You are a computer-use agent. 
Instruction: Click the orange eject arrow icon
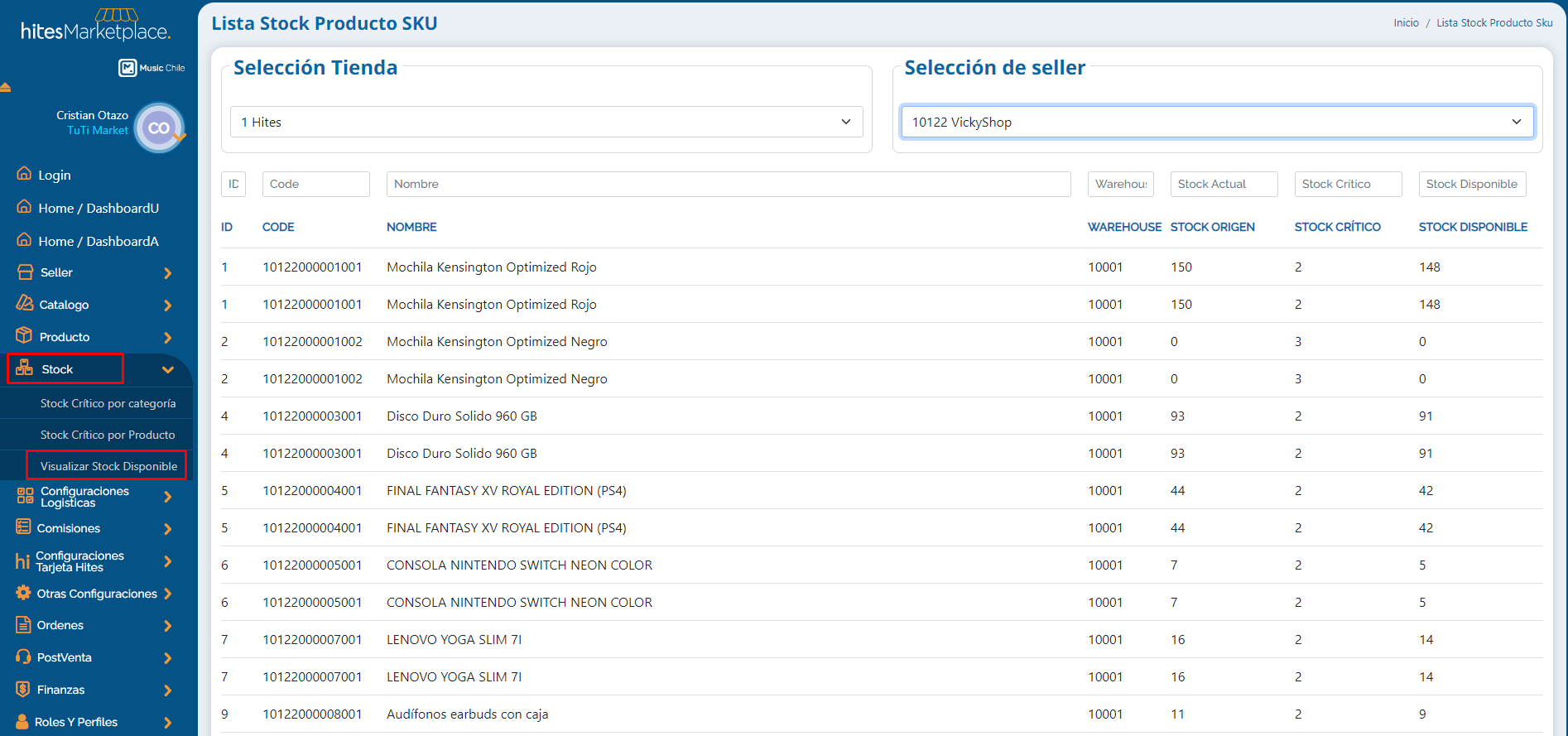(5, 87)
